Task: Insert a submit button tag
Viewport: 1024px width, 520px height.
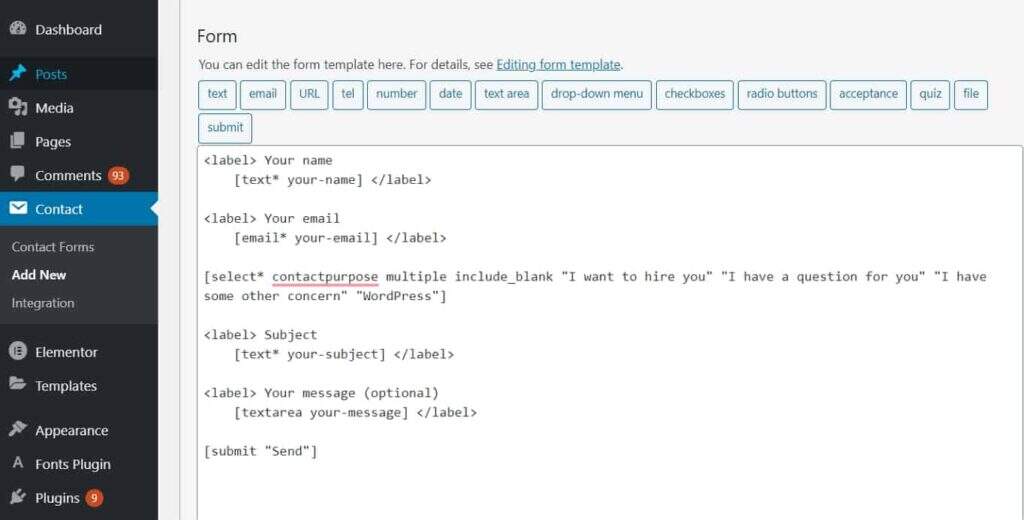Action: pos(225,128)
